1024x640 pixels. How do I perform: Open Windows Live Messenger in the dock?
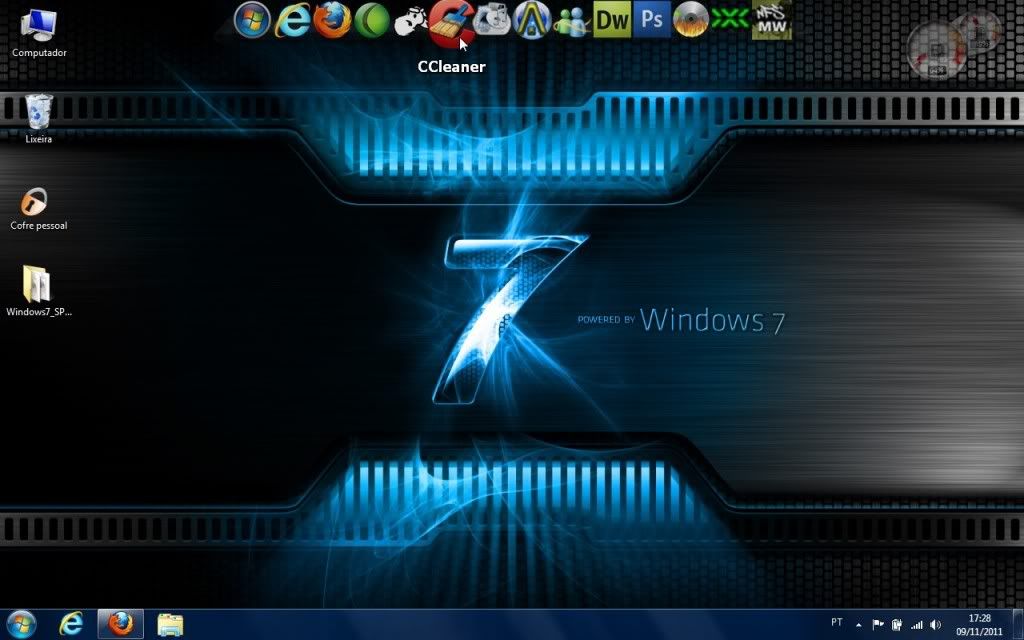[x=572, y=19]
